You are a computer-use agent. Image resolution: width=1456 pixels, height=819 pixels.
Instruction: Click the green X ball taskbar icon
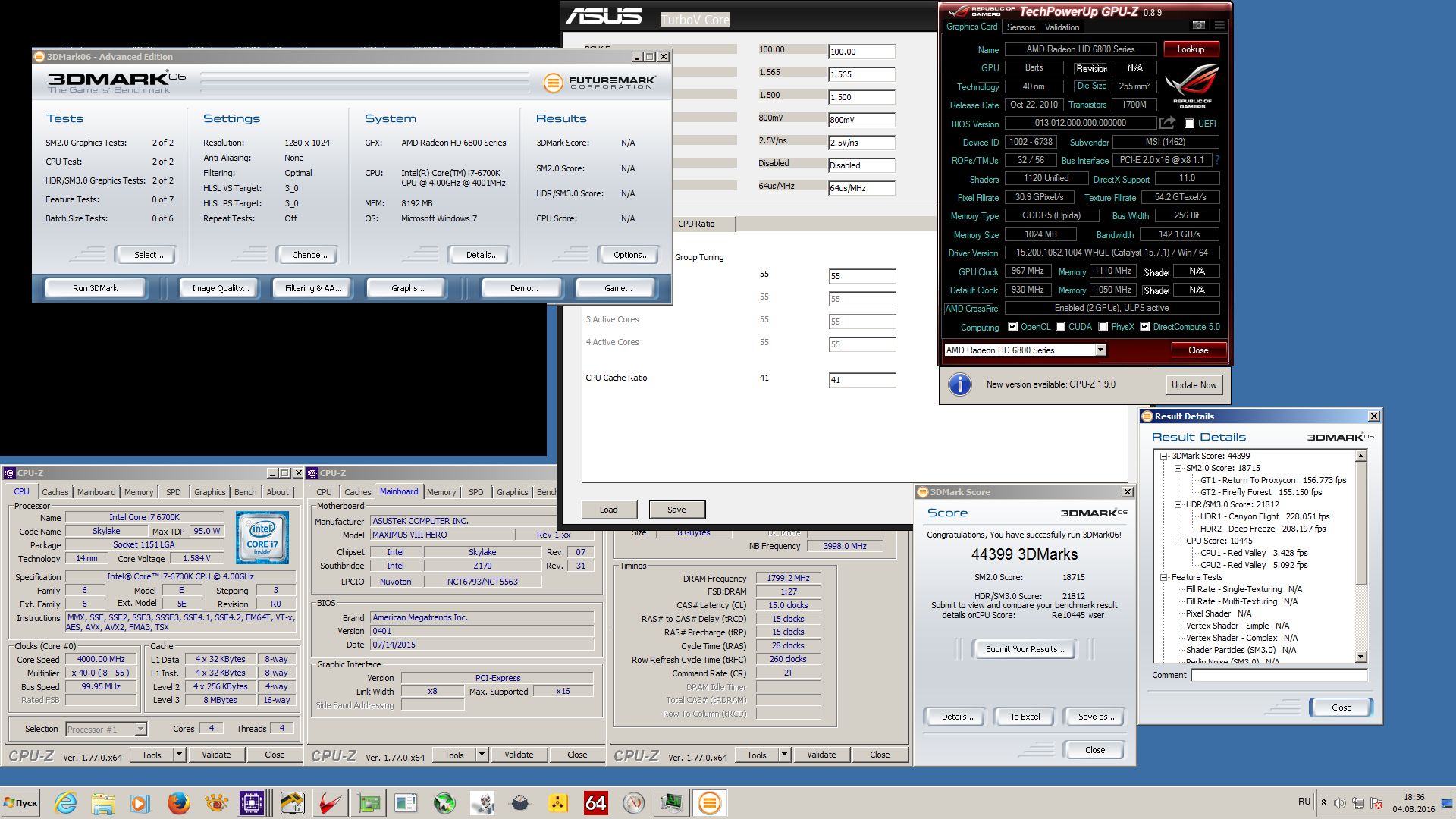[444, 802]
